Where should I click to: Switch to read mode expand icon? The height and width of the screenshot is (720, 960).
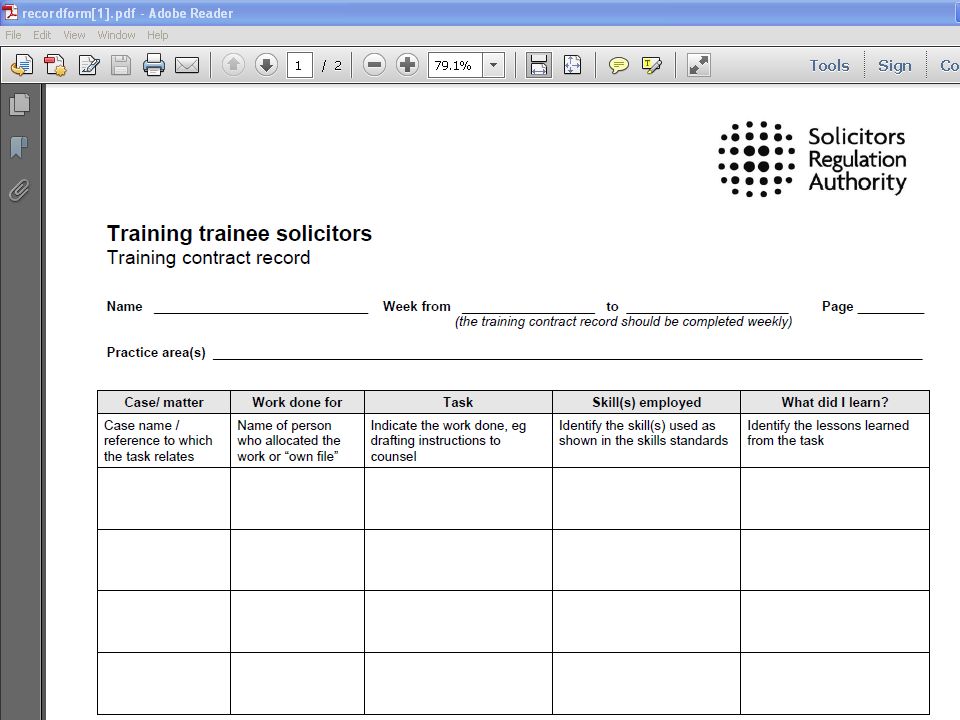point(699,65)
